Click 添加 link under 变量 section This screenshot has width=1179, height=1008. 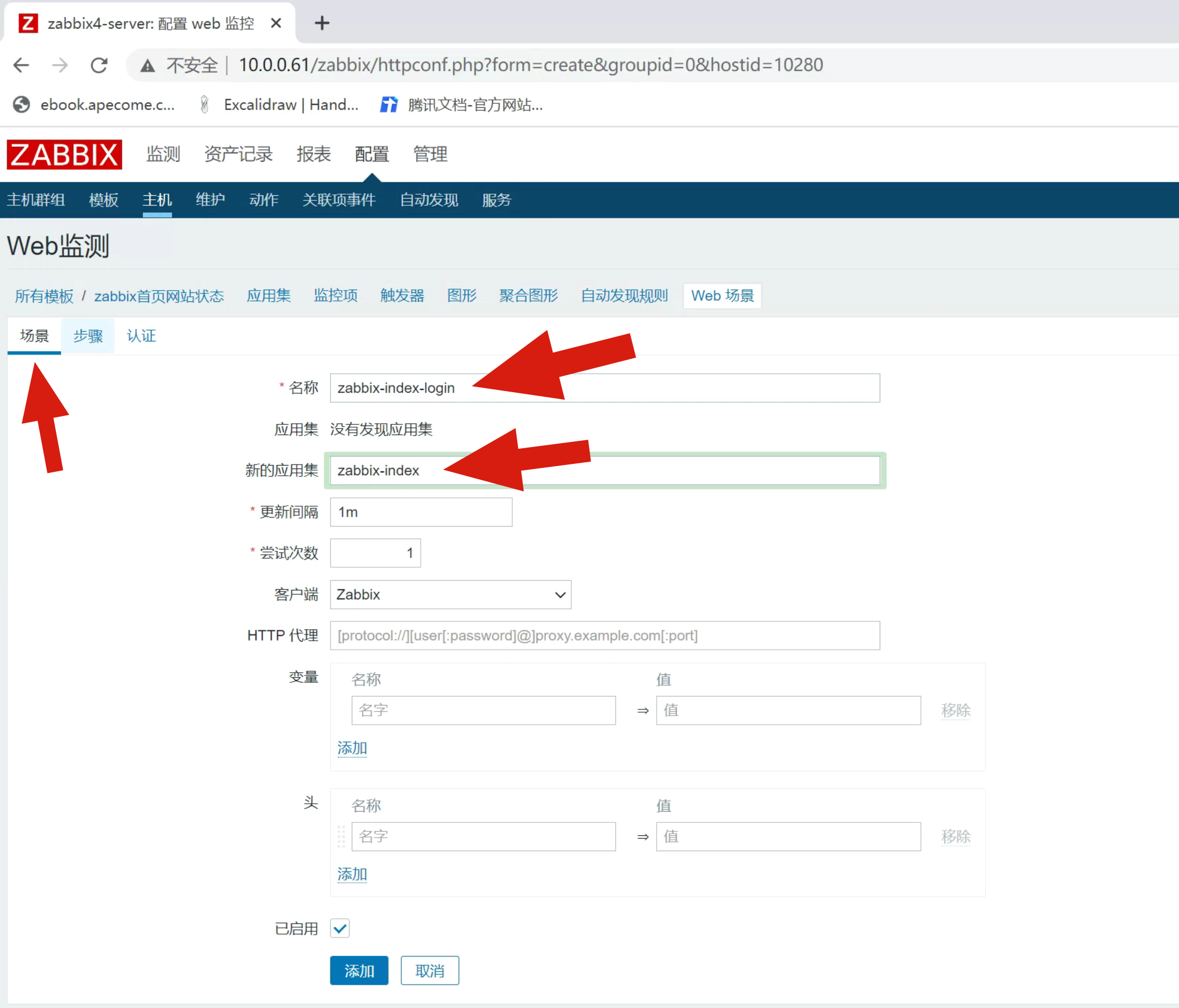click(x=352, y=748)
